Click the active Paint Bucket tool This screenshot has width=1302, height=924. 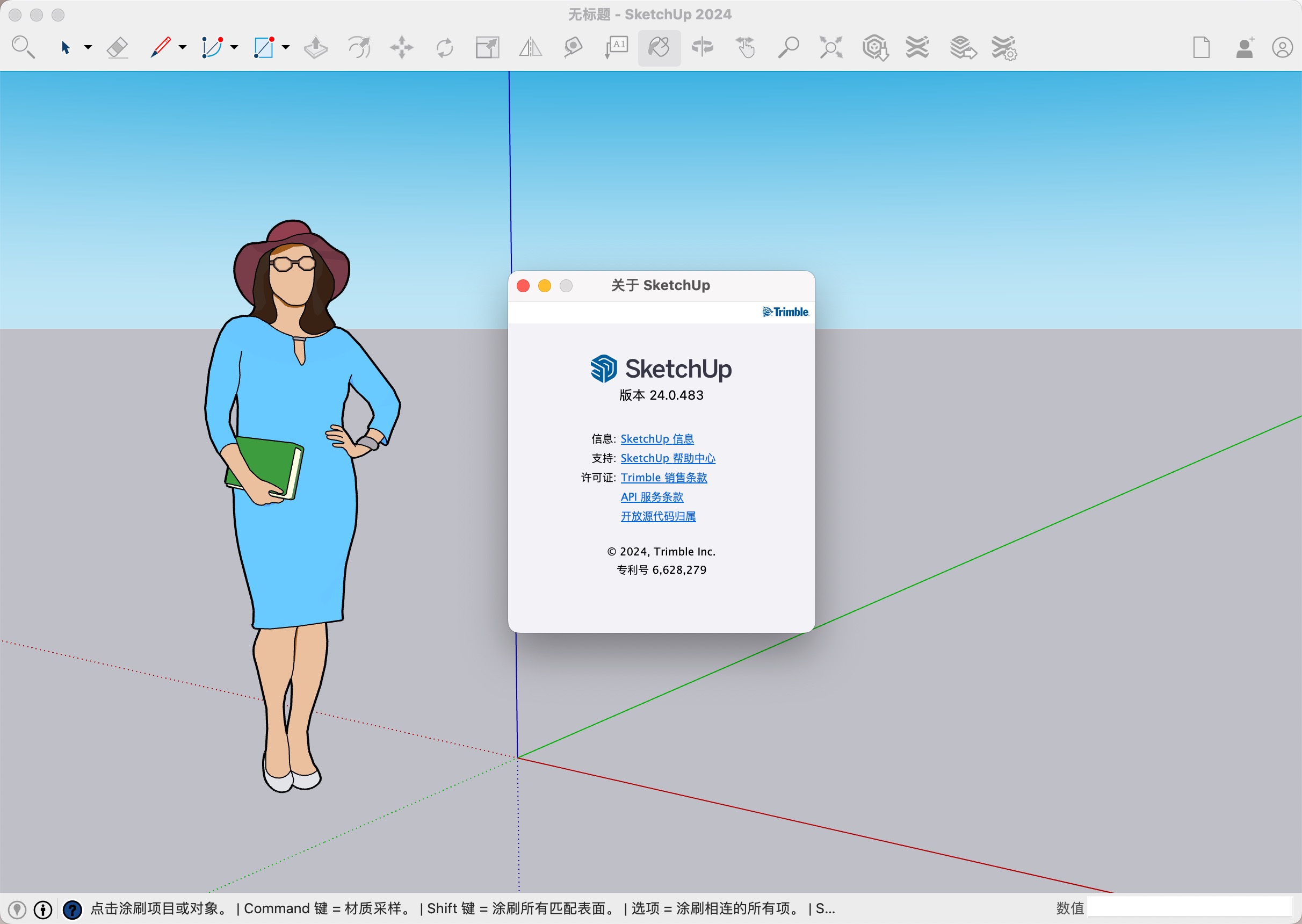click(659, 48)
